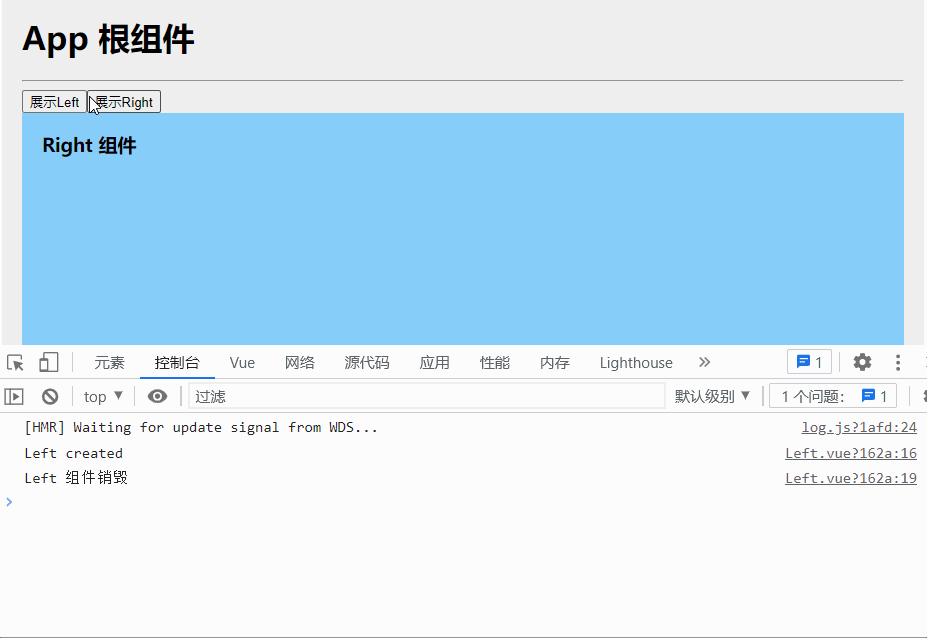Open the log.js?1afd:24 source link
This screenshot has height=638, width=927.
tap(859, 428)
